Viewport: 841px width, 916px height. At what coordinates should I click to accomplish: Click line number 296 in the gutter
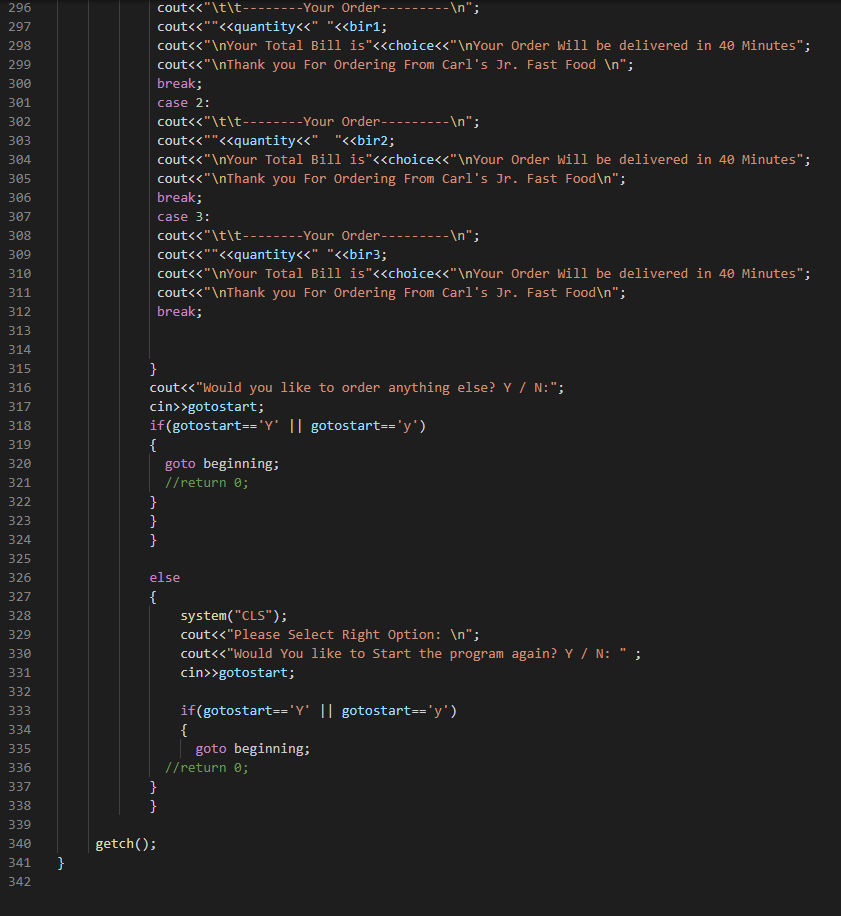pos(20,7)
